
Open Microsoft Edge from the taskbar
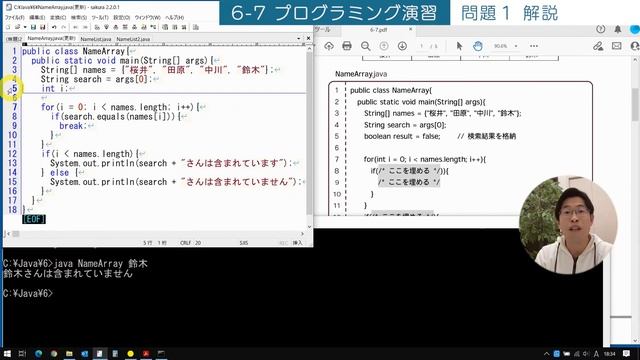pos(38,353)
